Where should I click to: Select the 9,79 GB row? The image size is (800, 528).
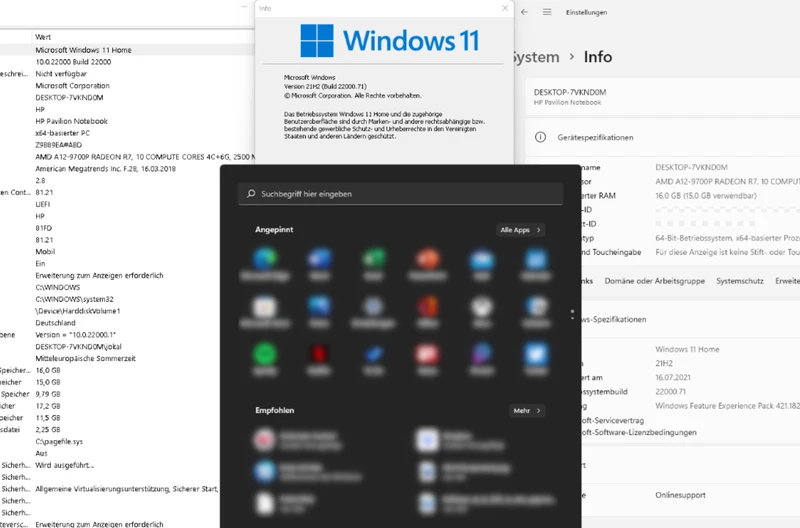(47, 394)
